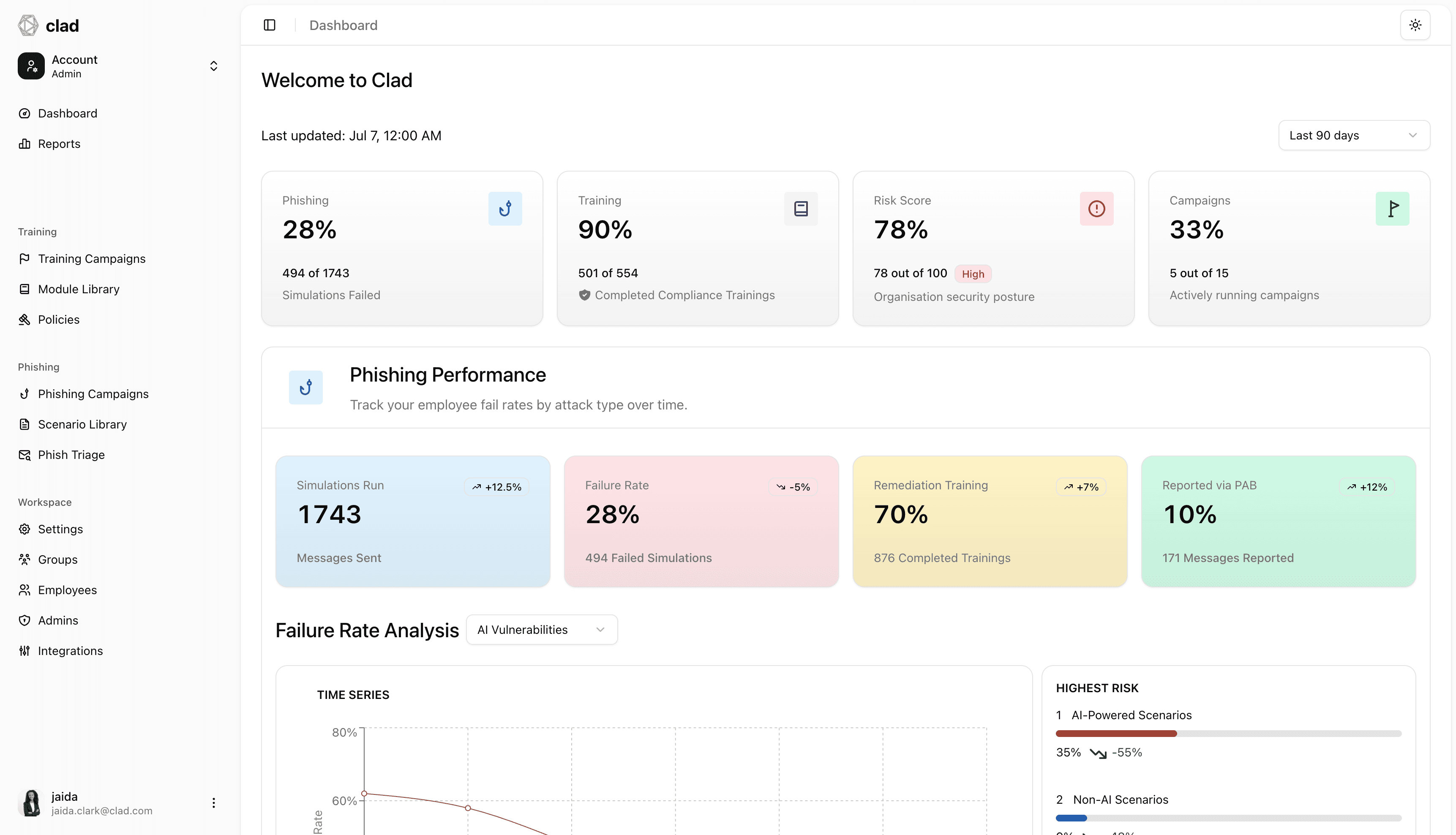Open the Scenario Library
The height and width of the screenshot is (835, 1456).
[x=118, y=424]
